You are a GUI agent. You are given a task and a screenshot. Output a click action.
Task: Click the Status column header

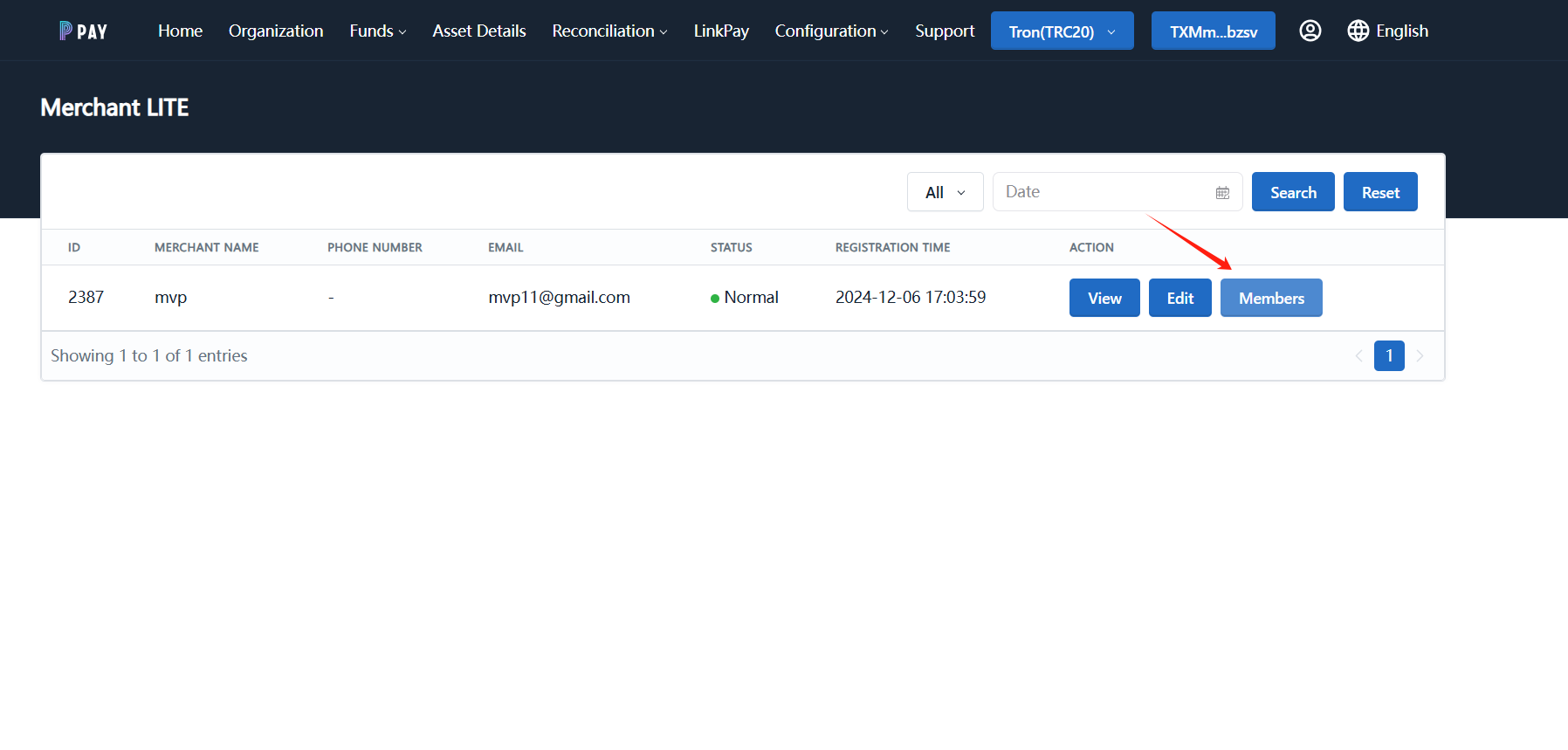tap(731, 248)
